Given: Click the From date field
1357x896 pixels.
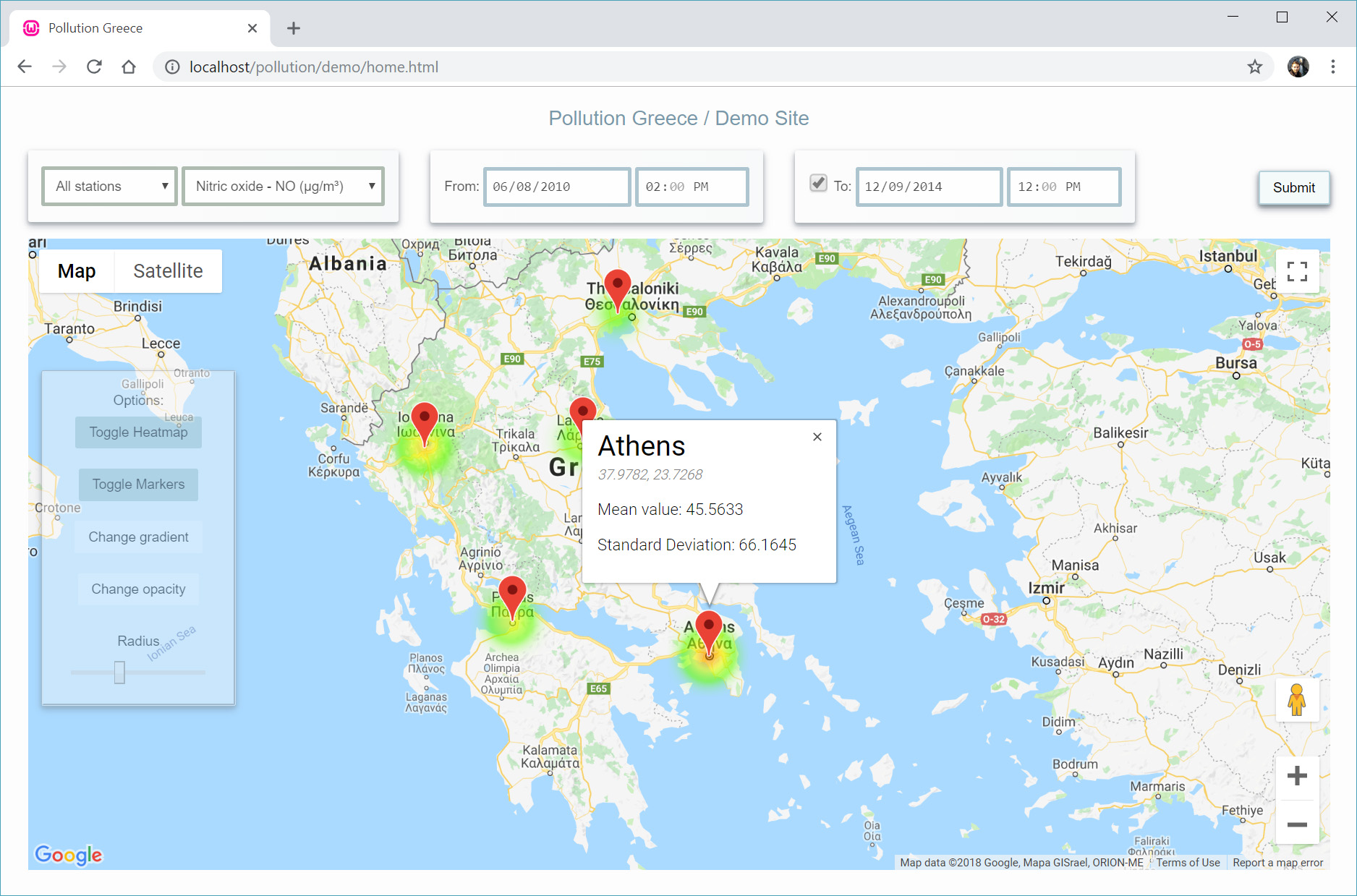Looking at the screenshot, I should 557,187.
